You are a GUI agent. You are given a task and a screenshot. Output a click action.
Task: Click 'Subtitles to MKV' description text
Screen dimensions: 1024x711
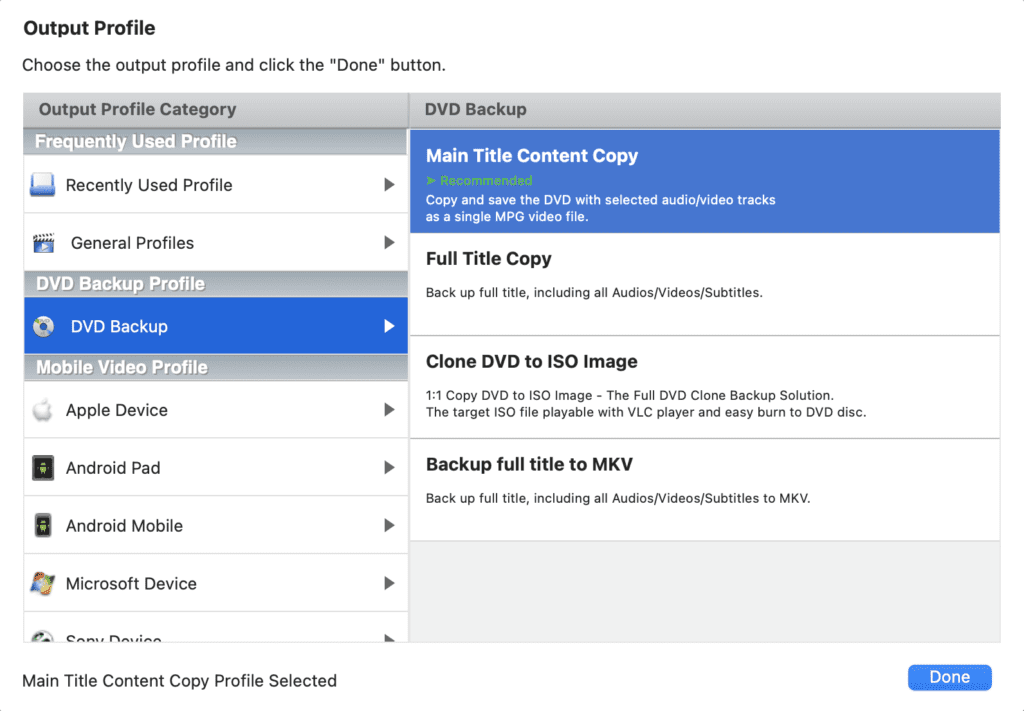758,498
